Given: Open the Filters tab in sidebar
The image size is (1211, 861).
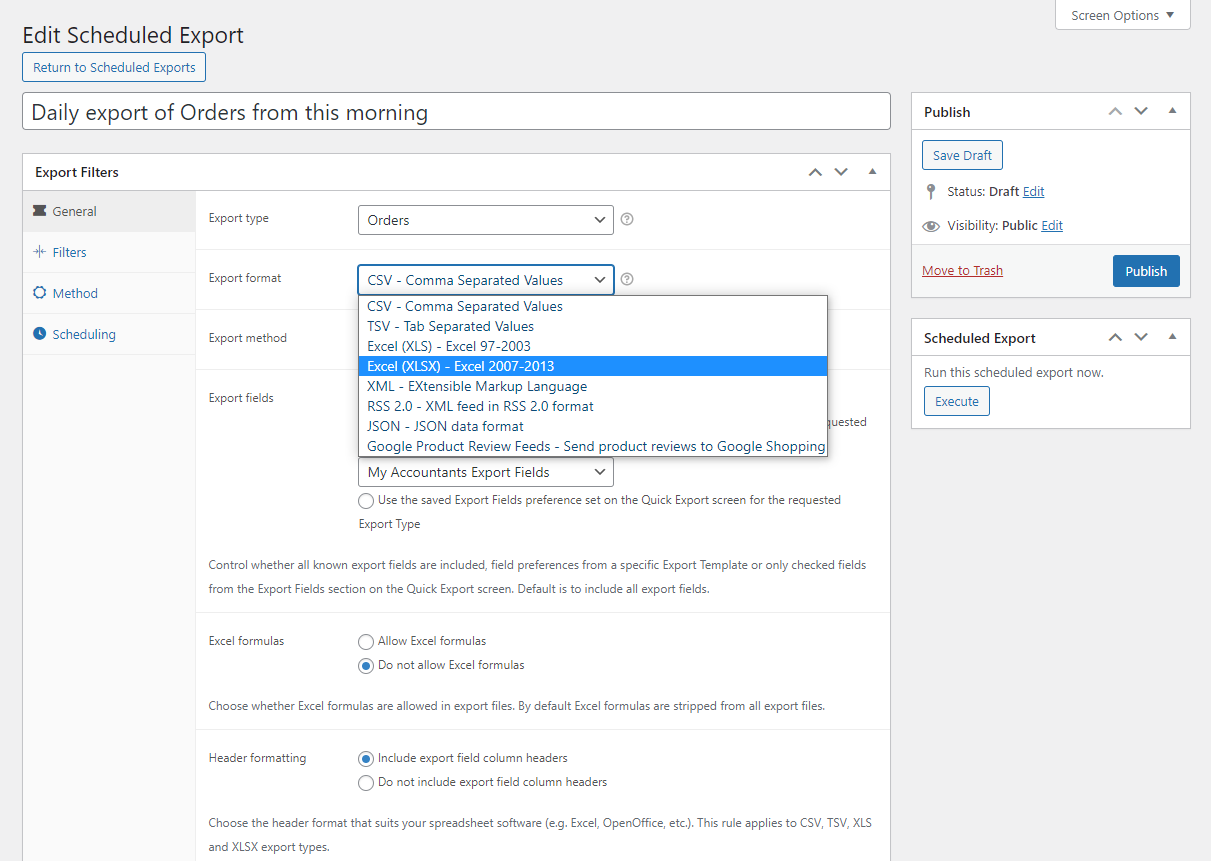Looking at the screenshot, I should [x=69, y=252].
